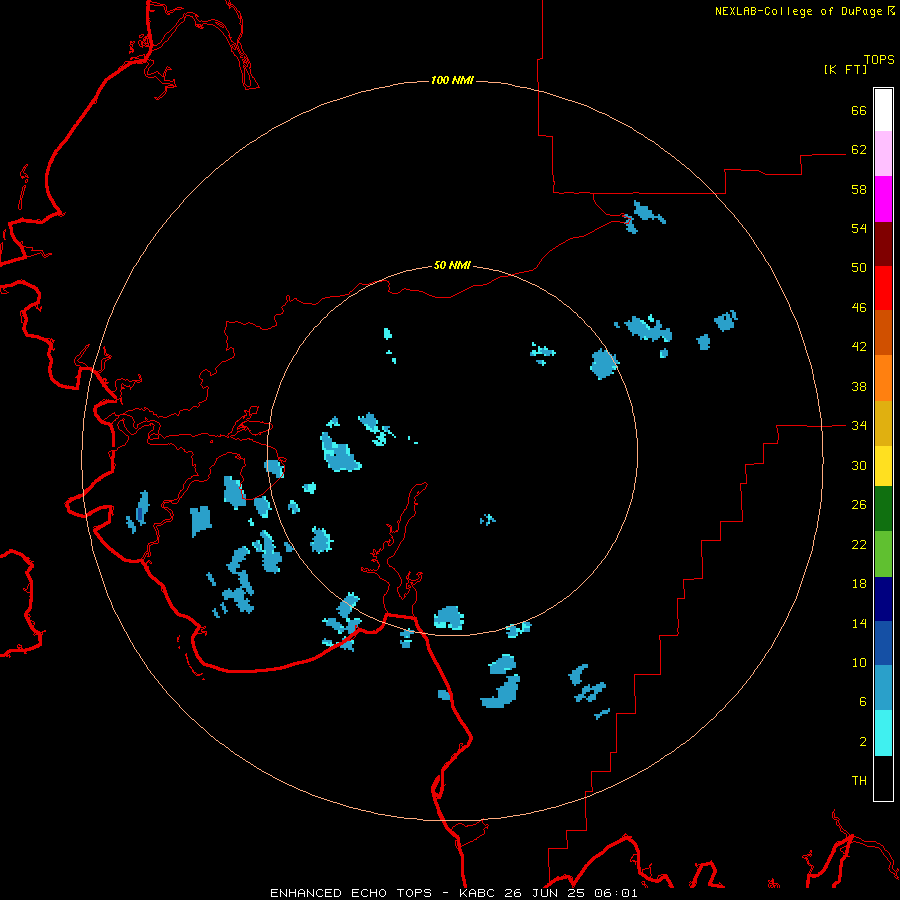Click the 18 scale value label
Viewport: 900px width, 900px height.
pyautogui.click(x=859, y=584)
